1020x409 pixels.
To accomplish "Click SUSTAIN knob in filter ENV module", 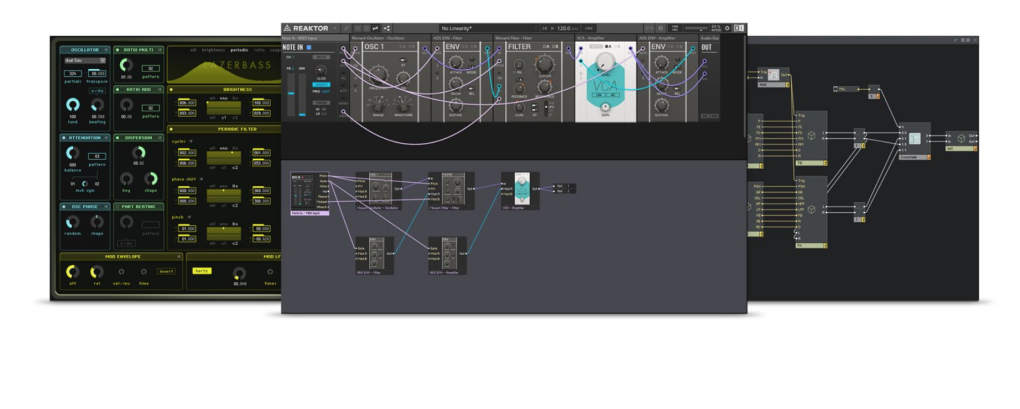I will [x=456, y=104].
